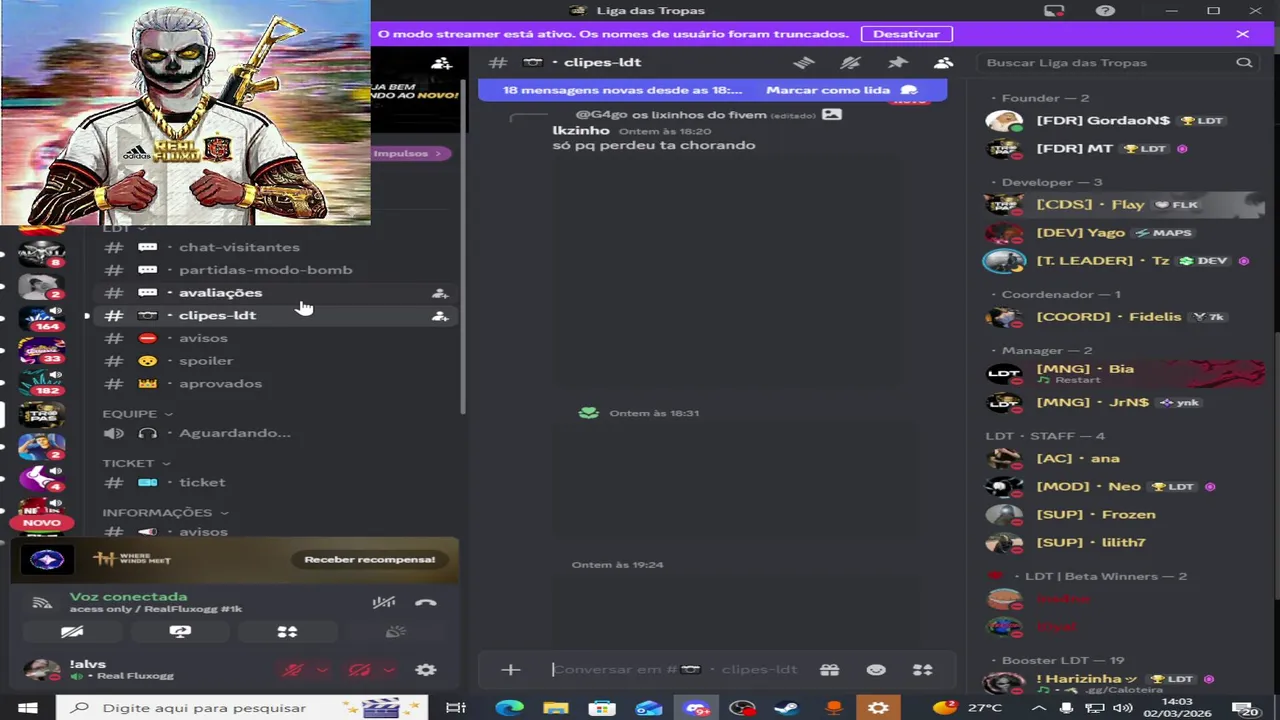Open the chat-visitantes channel
Viewport: 1280px width, 720px height.
pyautogui.click(x=275, y=247)
